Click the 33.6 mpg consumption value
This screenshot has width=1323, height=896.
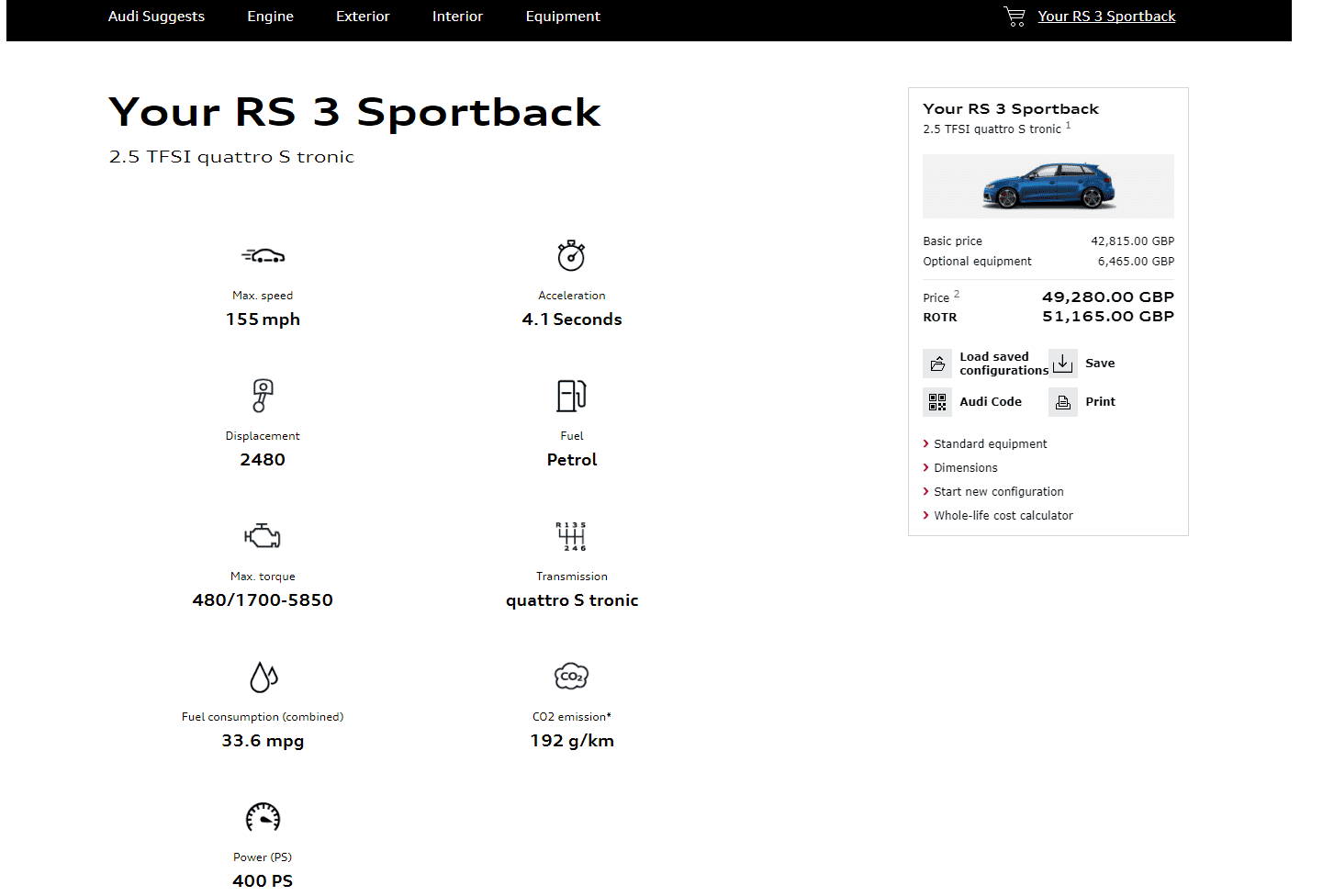(263, 741)
